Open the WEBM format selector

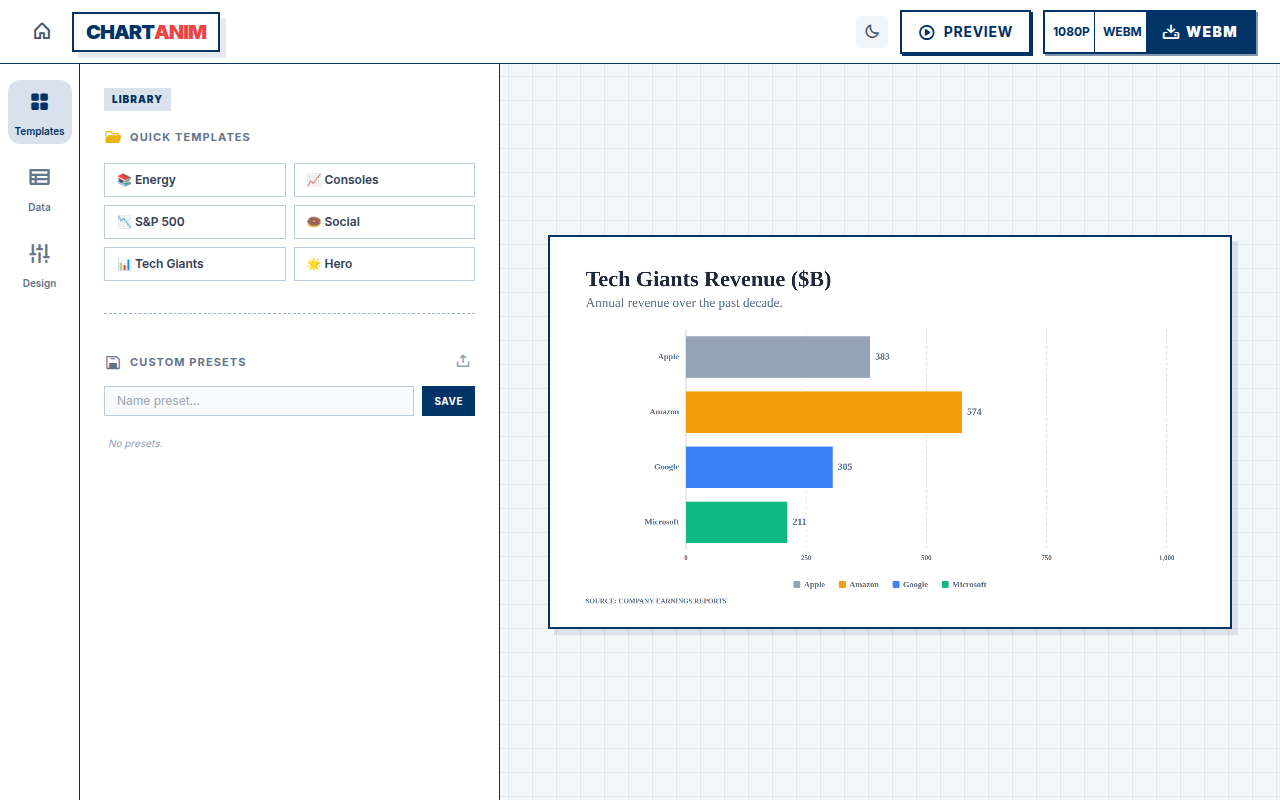coord(1122,32)
